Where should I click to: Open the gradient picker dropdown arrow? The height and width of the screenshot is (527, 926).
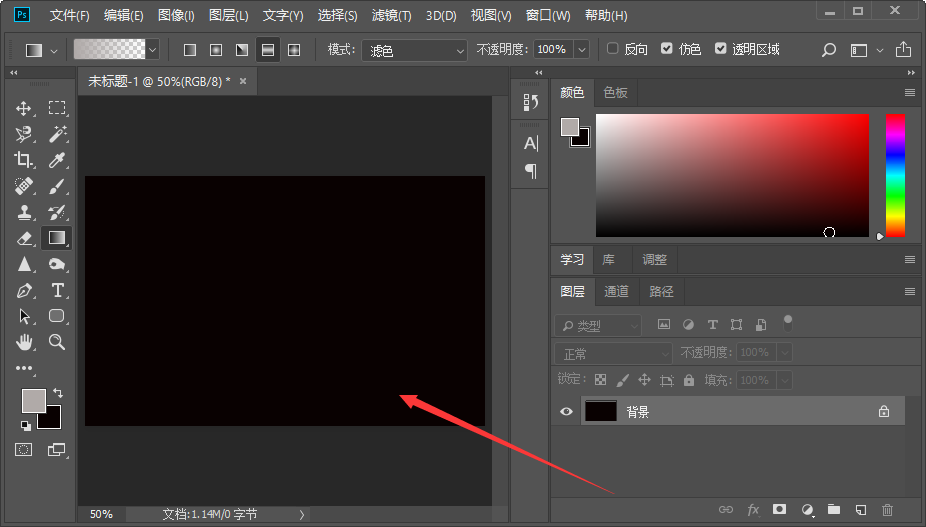(152, 50)
